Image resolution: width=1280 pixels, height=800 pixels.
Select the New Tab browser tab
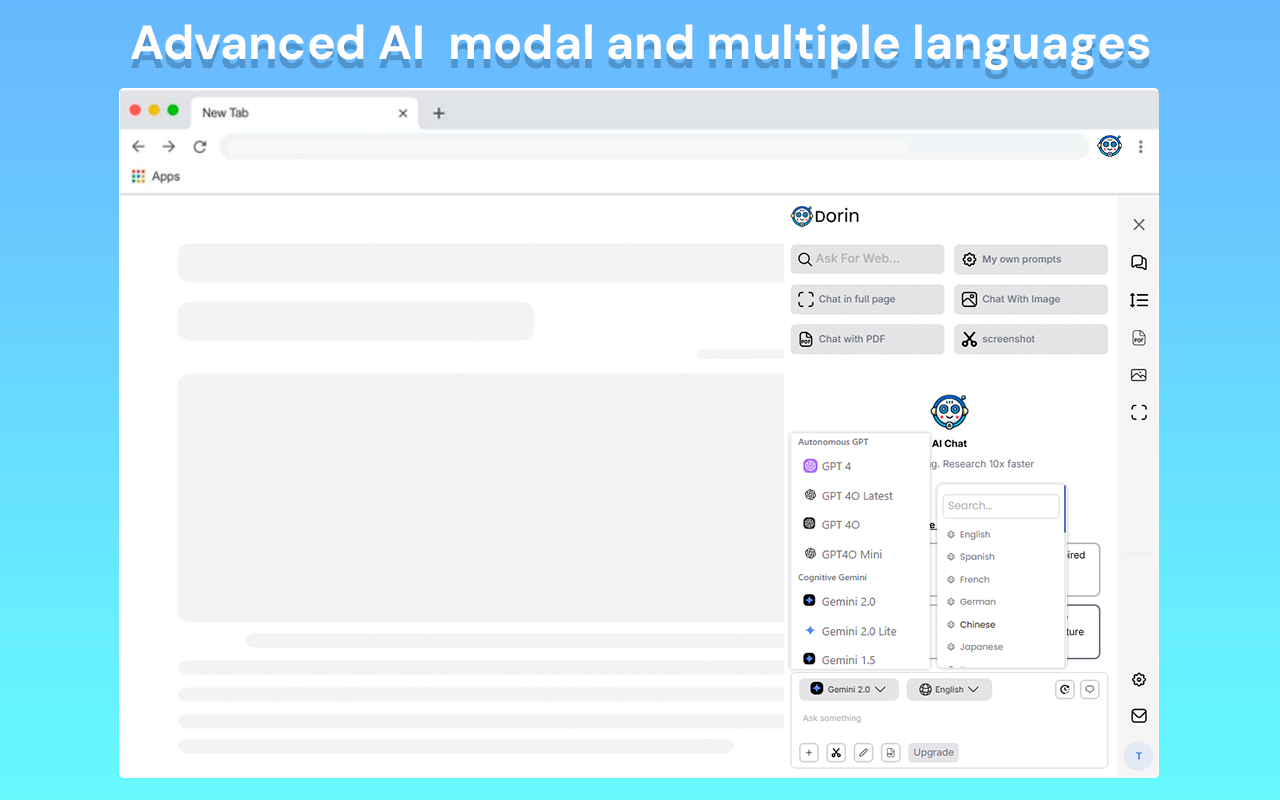pyautogui.click(x=305, y=113)
